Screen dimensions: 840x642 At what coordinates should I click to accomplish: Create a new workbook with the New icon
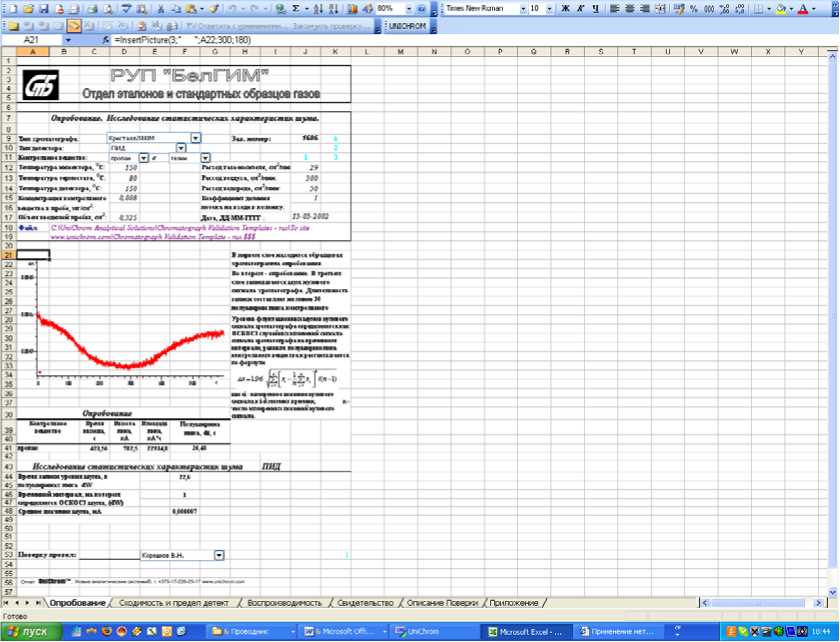(x=13, y=9)
